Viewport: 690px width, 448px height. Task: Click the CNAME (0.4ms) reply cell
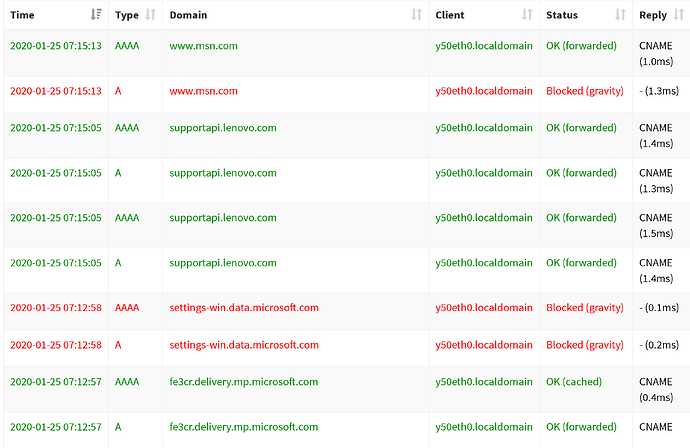655,390
